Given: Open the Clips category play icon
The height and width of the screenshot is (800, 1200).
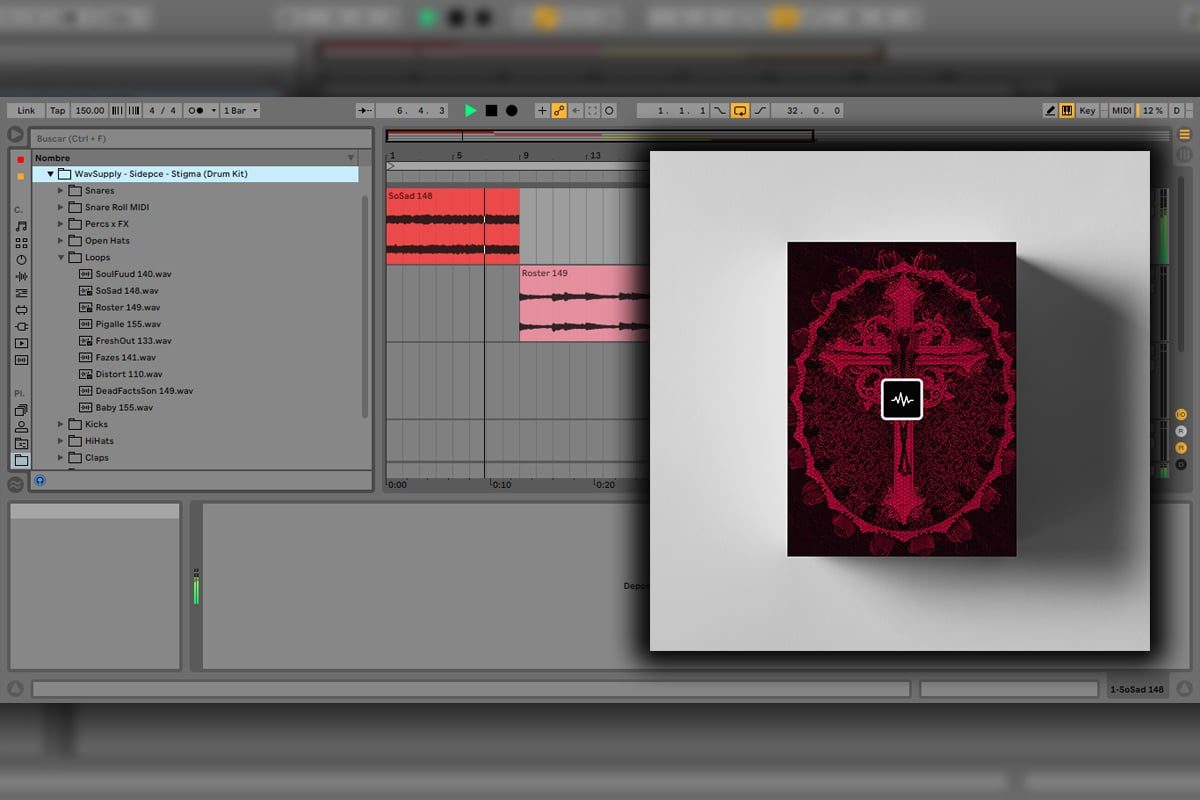Looking at the screenshot, I should [21, 343].
